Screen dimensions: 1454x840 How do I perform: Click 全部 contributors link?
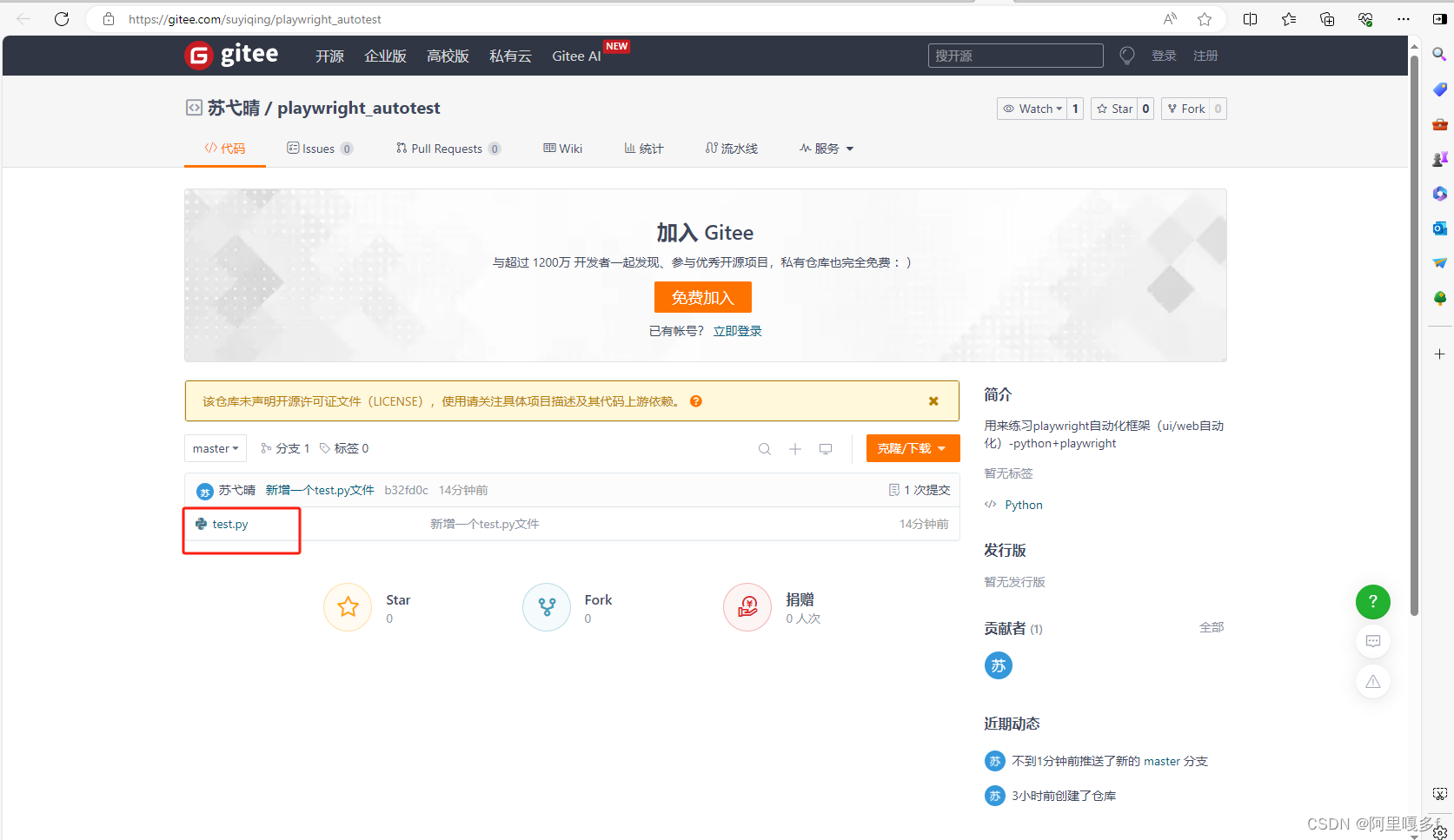pyautogui.click(x=1212, y=627)
